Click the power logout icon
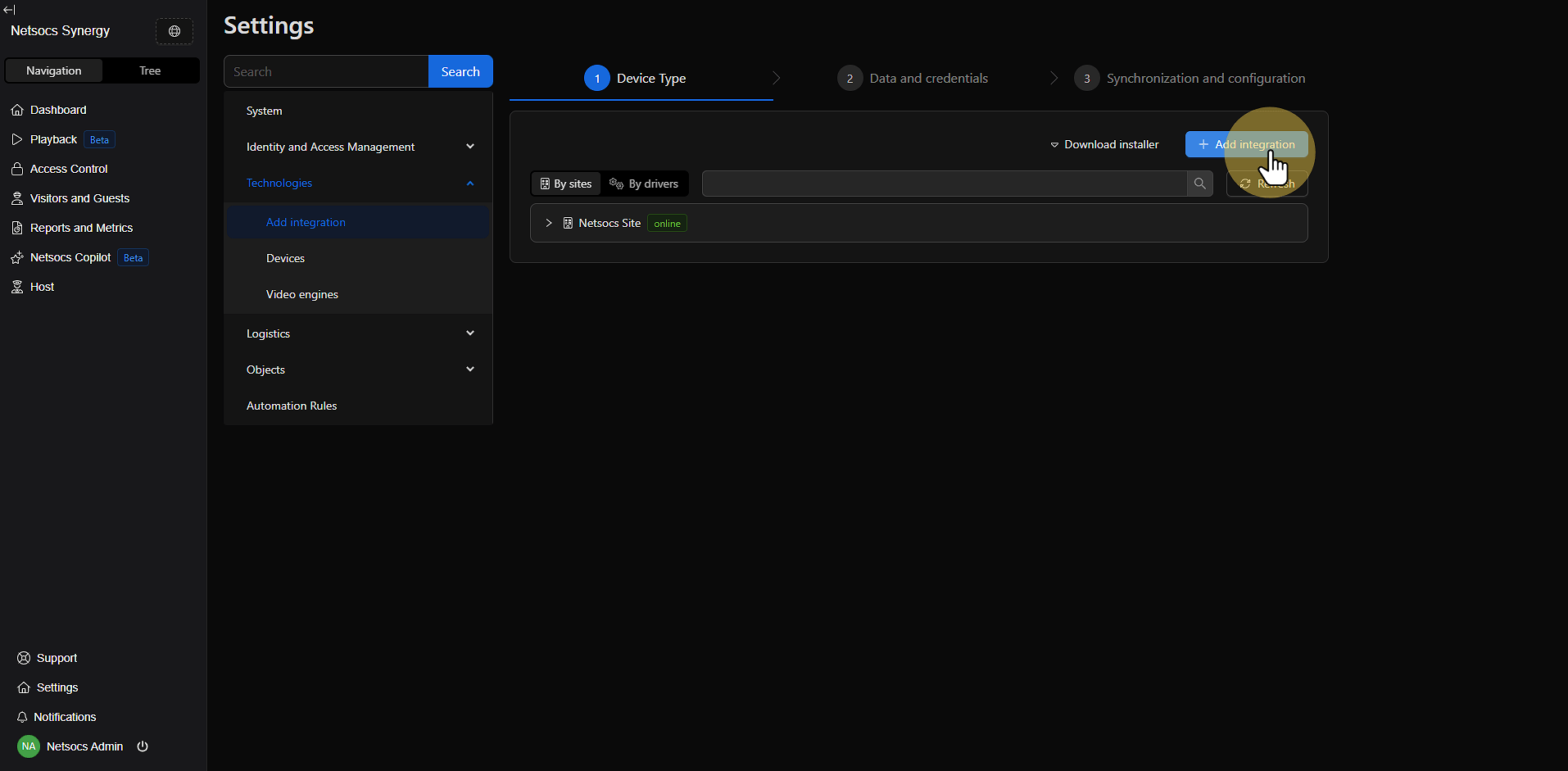Image resolution: width=1568 pixels, height=771 pixels. [143, 746]
